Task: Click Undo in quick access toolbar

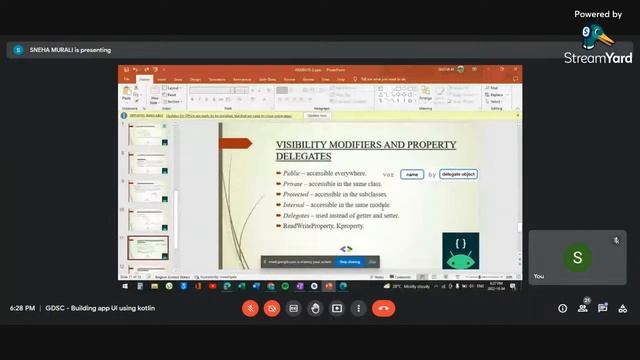Action: 136,70
